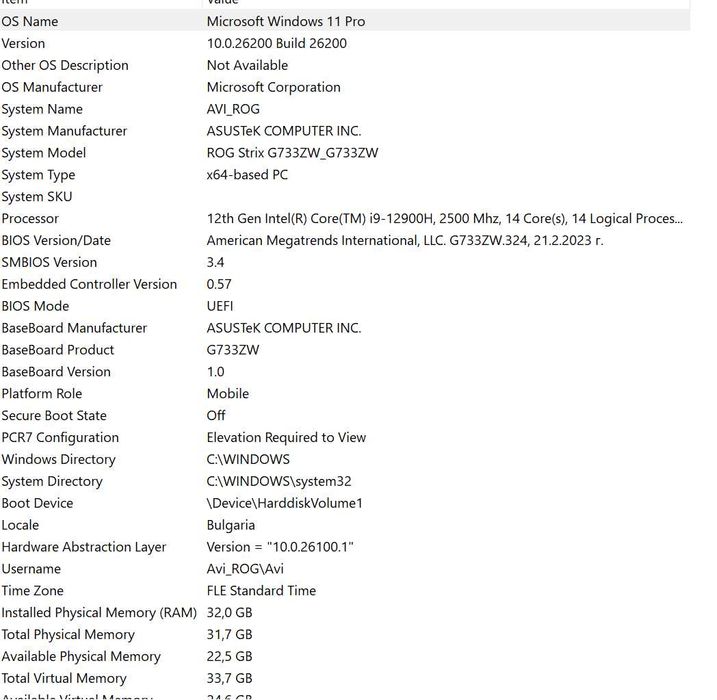This screenshot has width=717, height=700.
Task: Select the BaseBoard Product label
Action: [58, 350]
